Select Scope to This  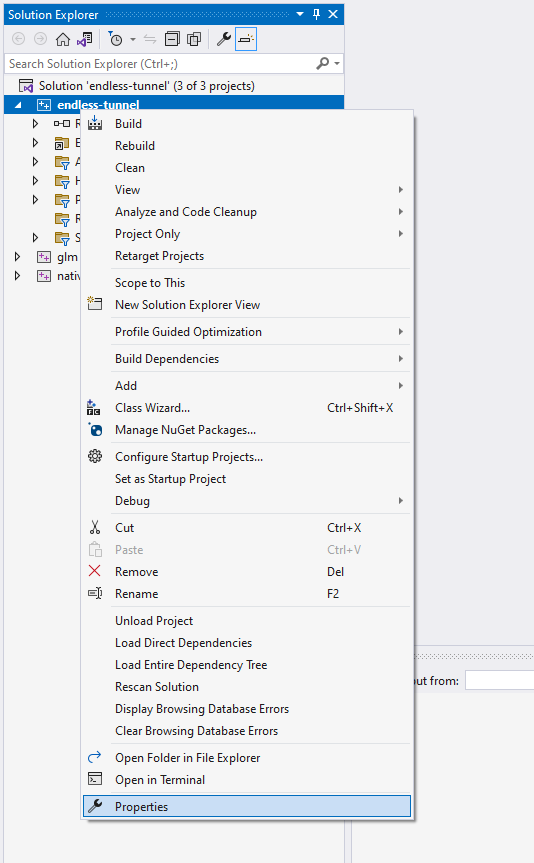click(247, 283)
